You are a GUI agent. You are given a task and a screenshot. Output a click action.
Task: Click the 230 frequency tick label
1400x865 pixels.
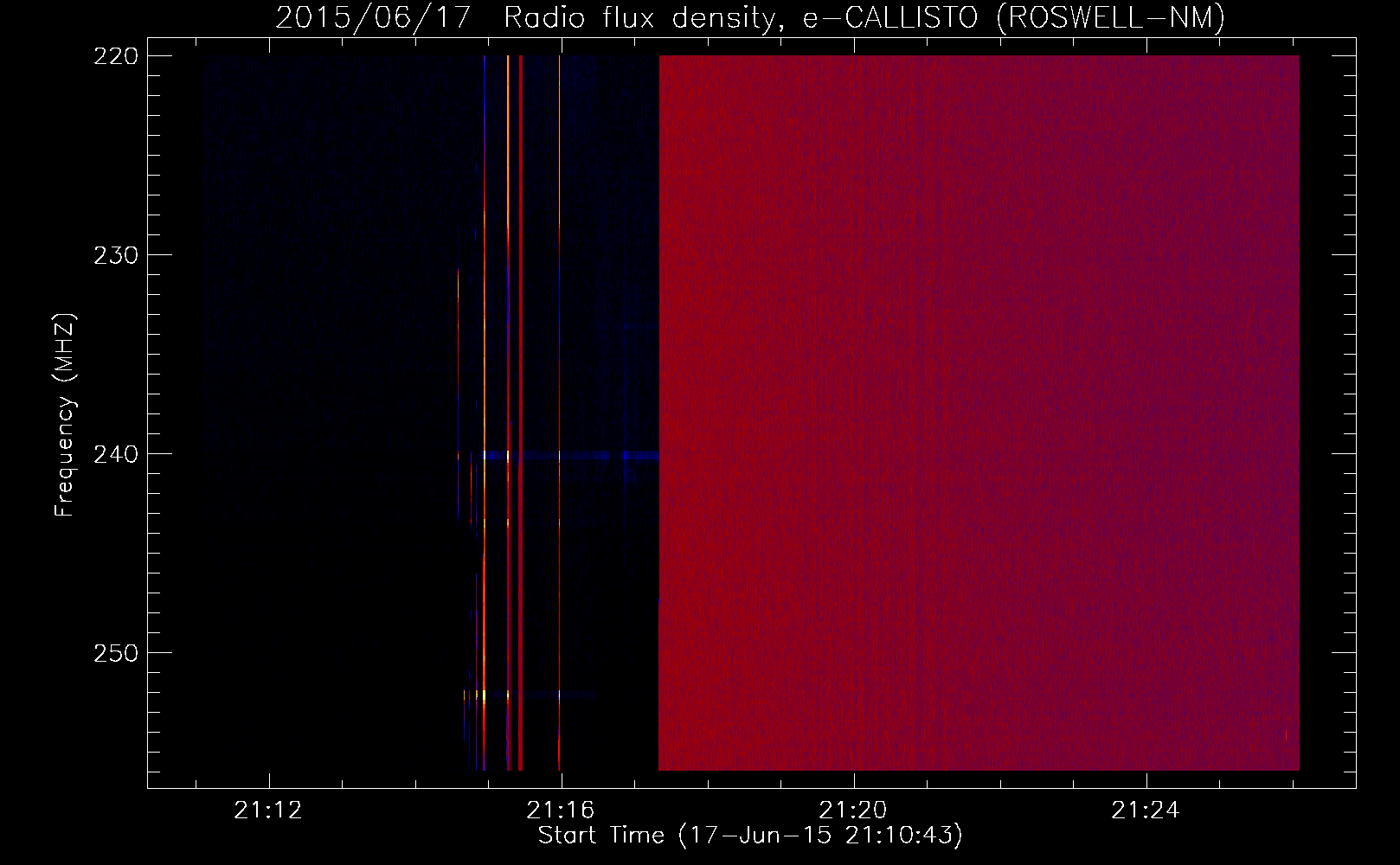tap(116, 255)
